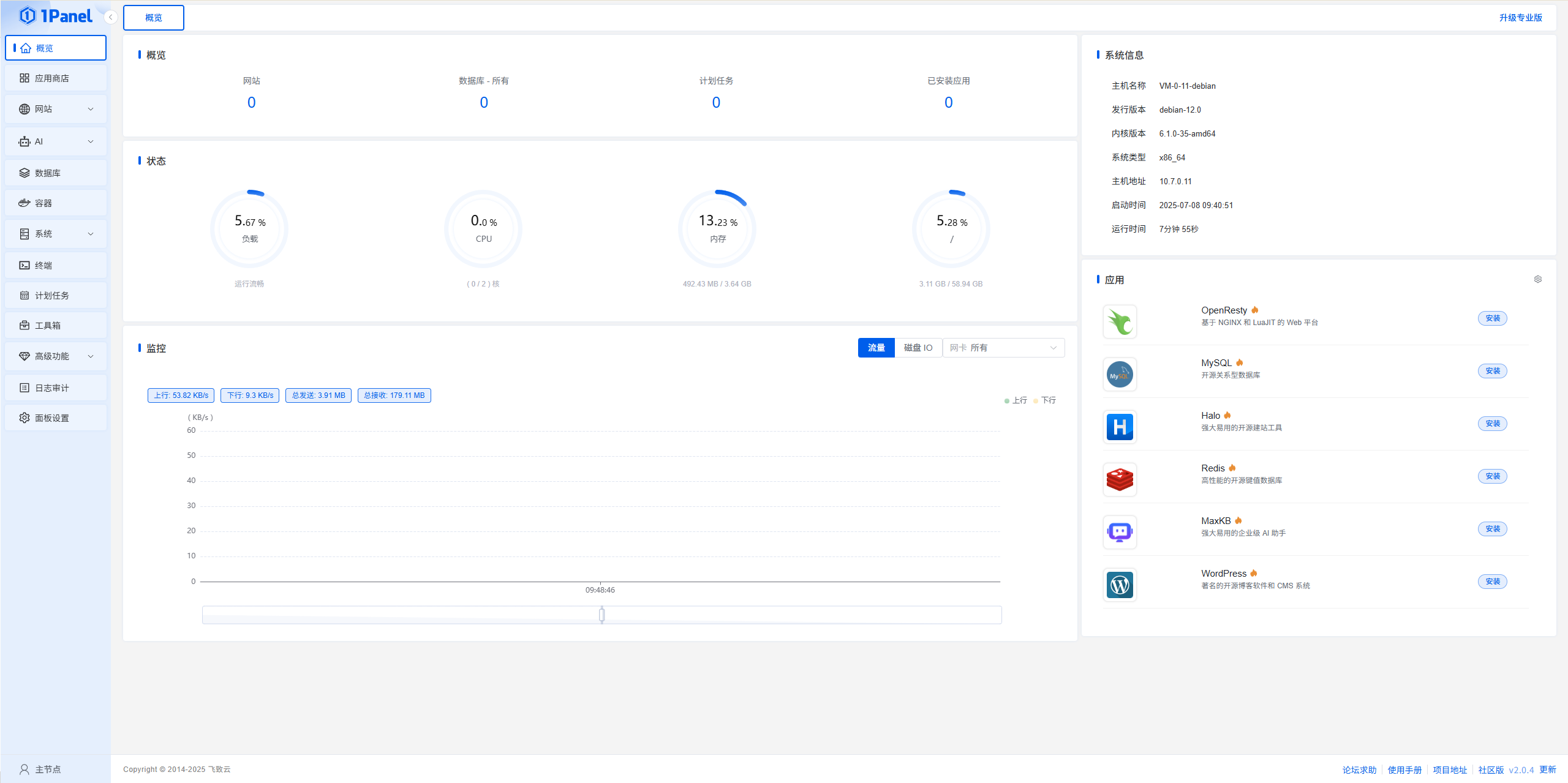Open the 终端 from the sidebar

pyautogui.click(x=55, y=264)
